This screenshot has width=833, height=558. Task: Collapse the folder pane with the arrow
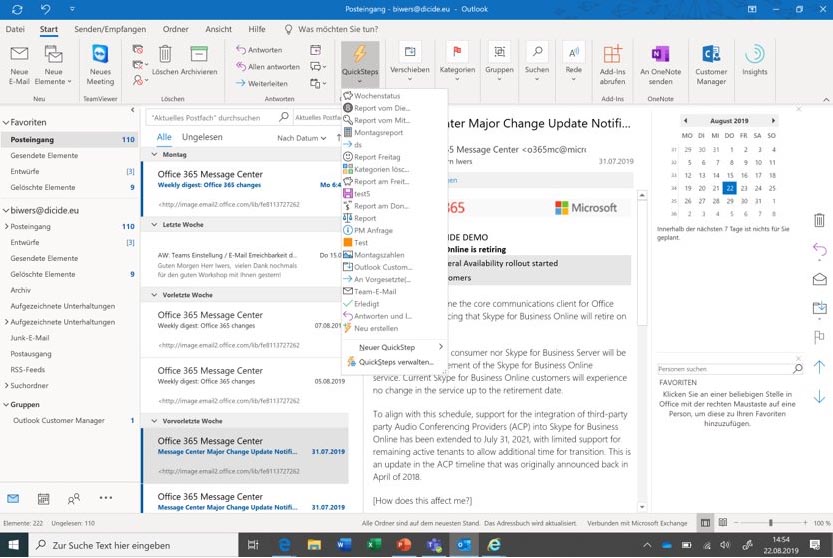coord(132,110)
